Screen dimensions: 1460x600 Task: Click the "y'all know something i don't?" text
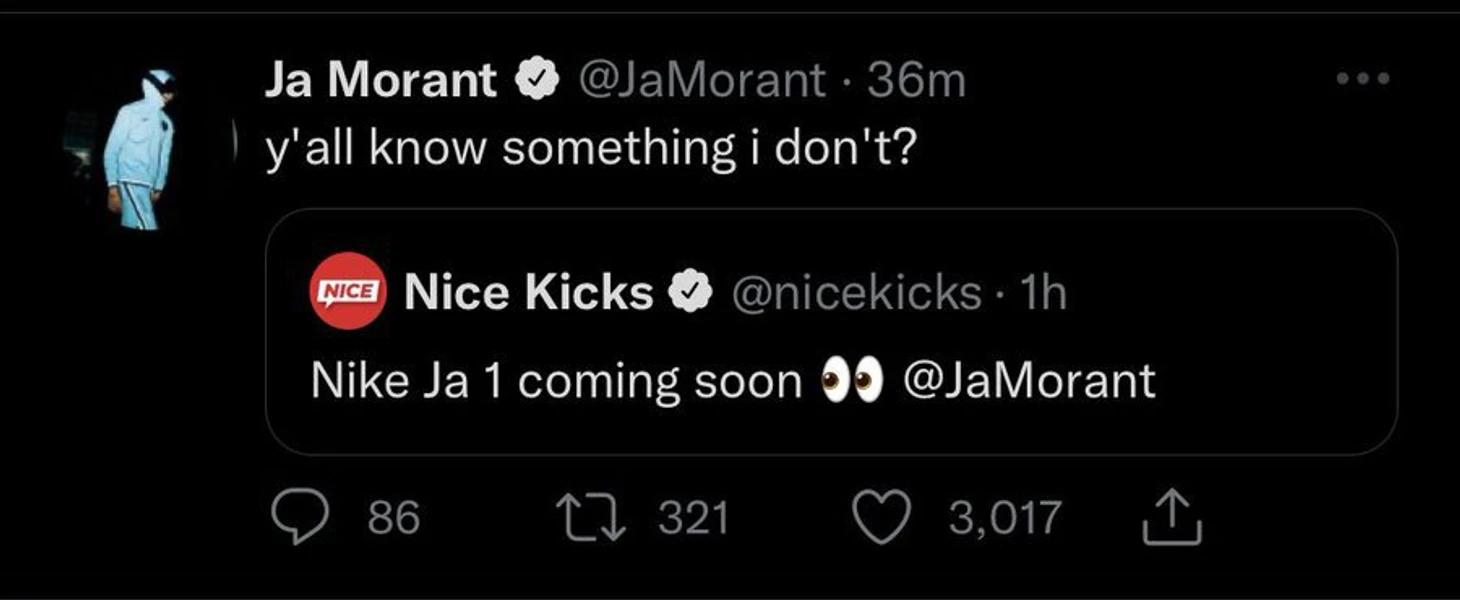pos(591,149)
